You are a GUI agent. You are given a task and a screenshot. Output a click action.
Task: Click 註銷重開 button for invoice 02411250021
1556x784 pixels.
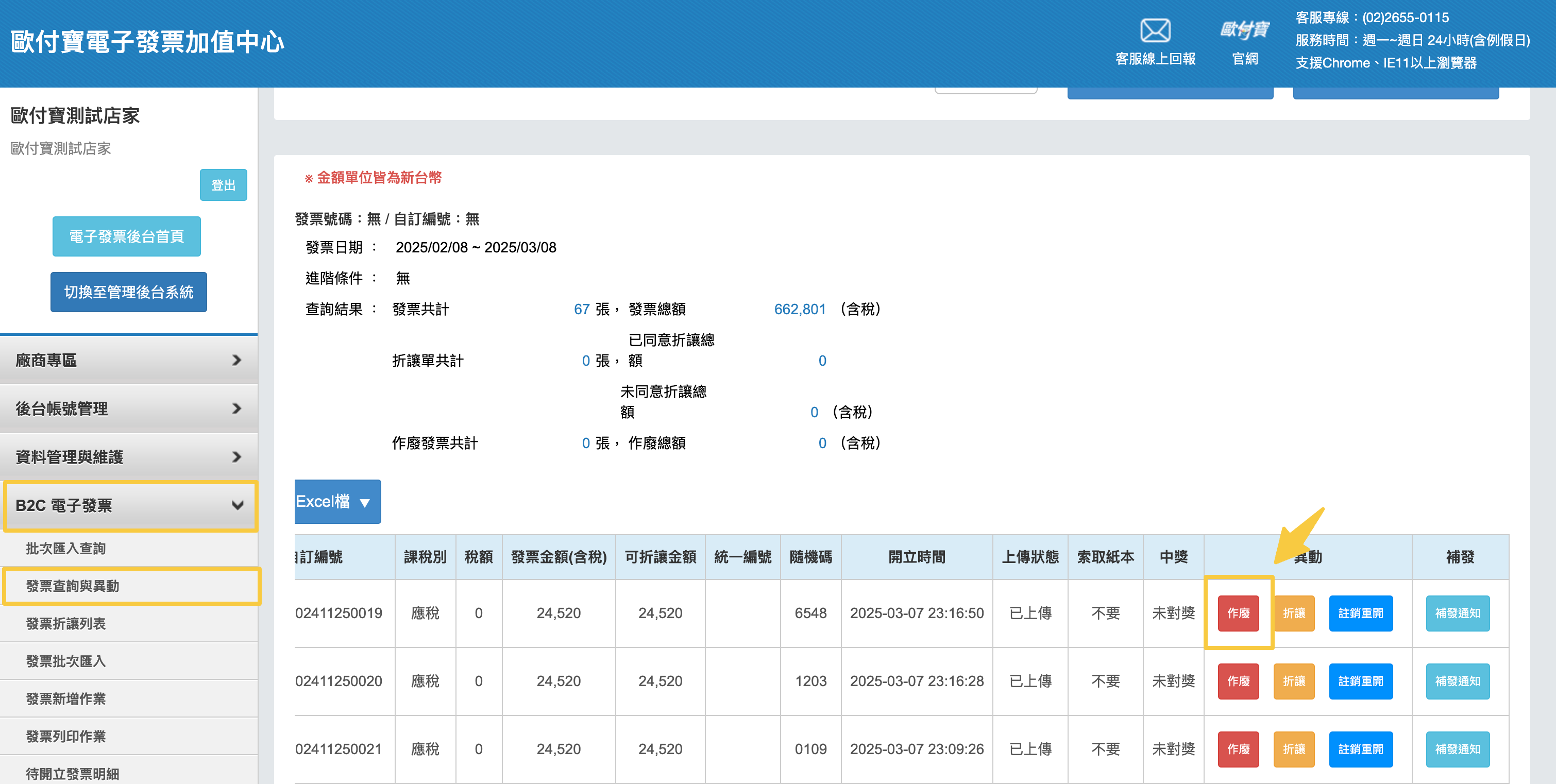tap(1360, 749)
